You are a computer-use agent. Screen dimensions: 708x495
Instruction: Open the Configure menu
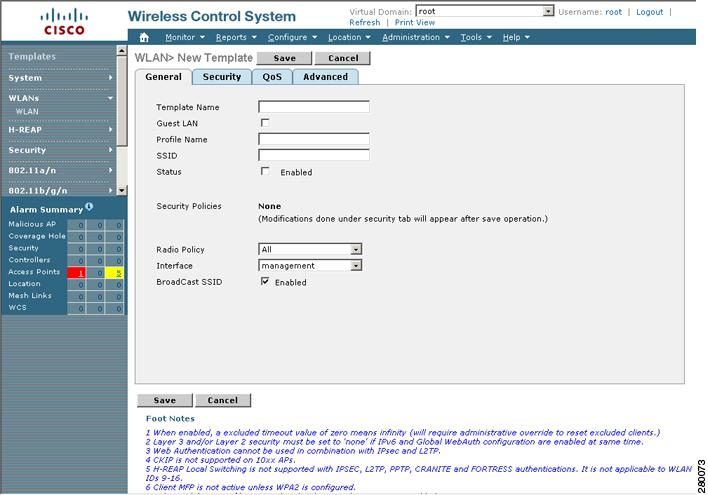[x=292, y=37]
